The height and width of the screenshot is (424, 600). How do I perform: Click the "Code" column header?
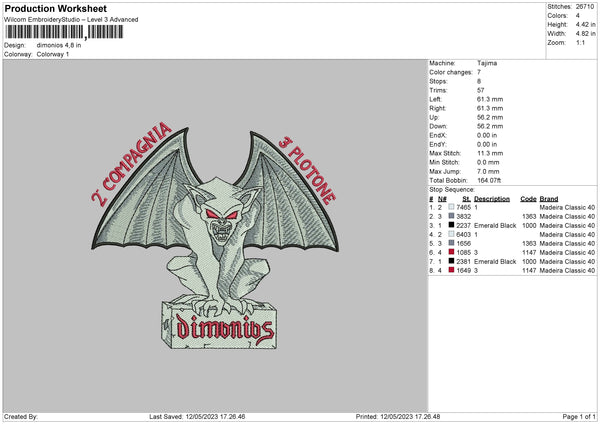point(528,199)
